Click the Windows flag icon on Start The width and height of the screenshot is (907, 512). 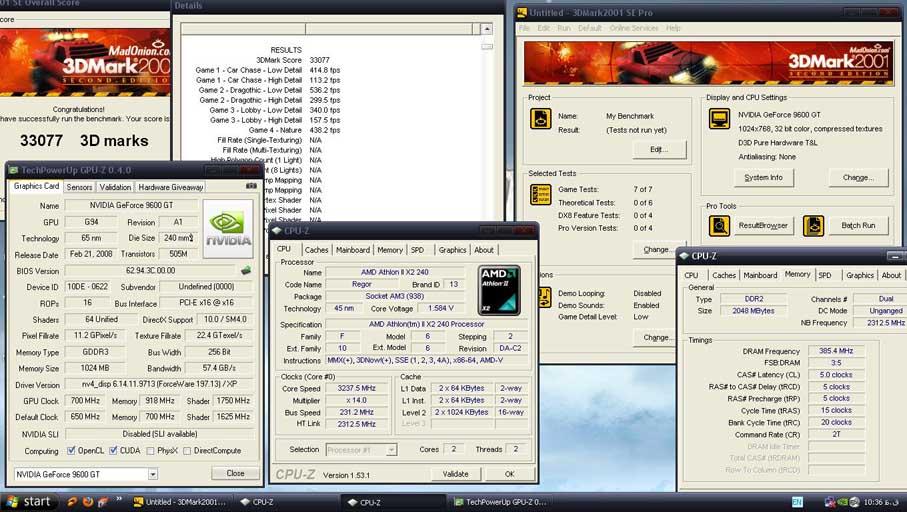point(12,502)
